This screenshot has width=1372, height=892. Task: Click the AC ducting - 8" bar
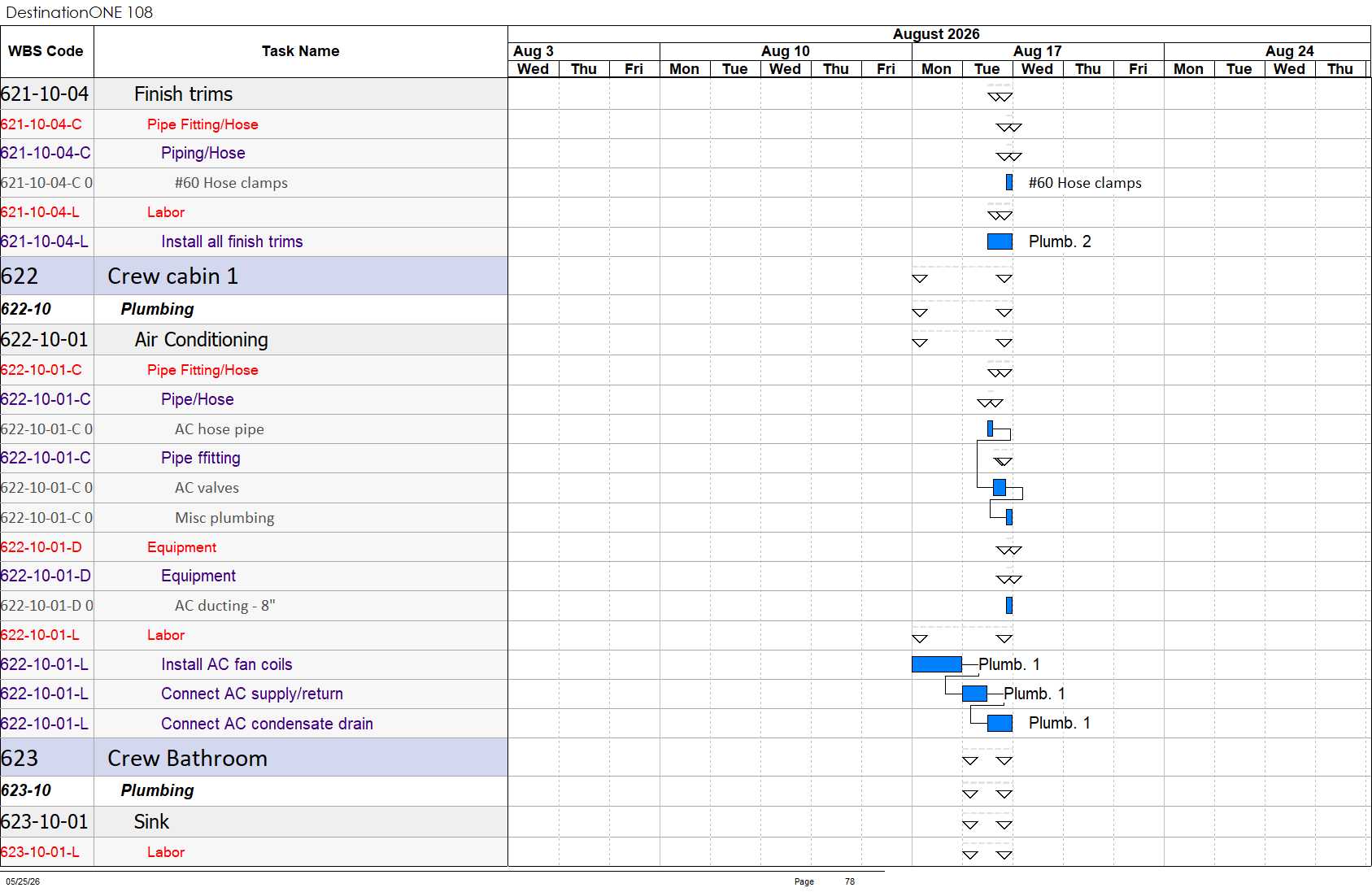[x=1009, y=605]
